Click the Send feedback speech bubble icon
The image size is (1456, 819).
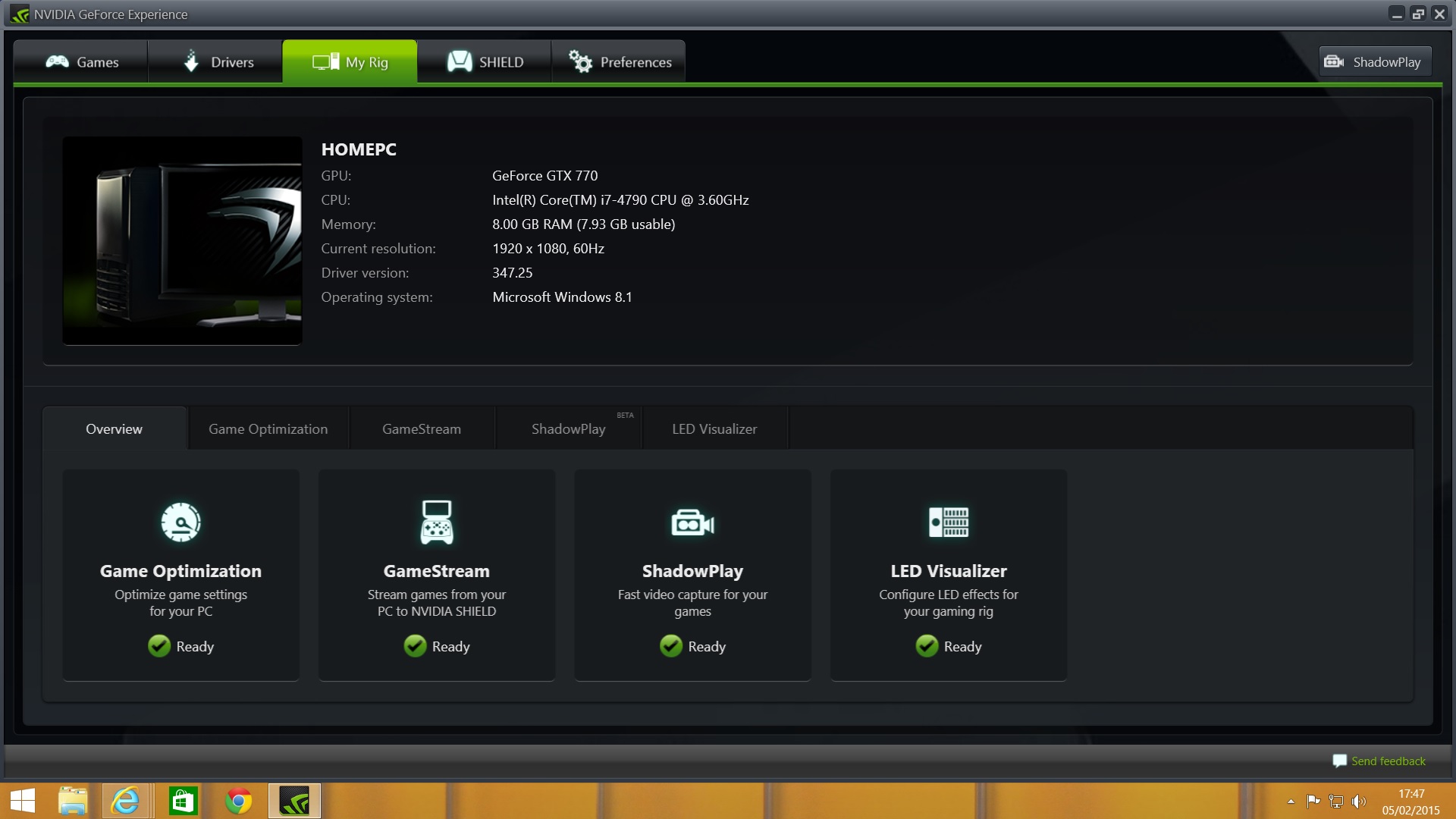click(x=1339, y=761)
